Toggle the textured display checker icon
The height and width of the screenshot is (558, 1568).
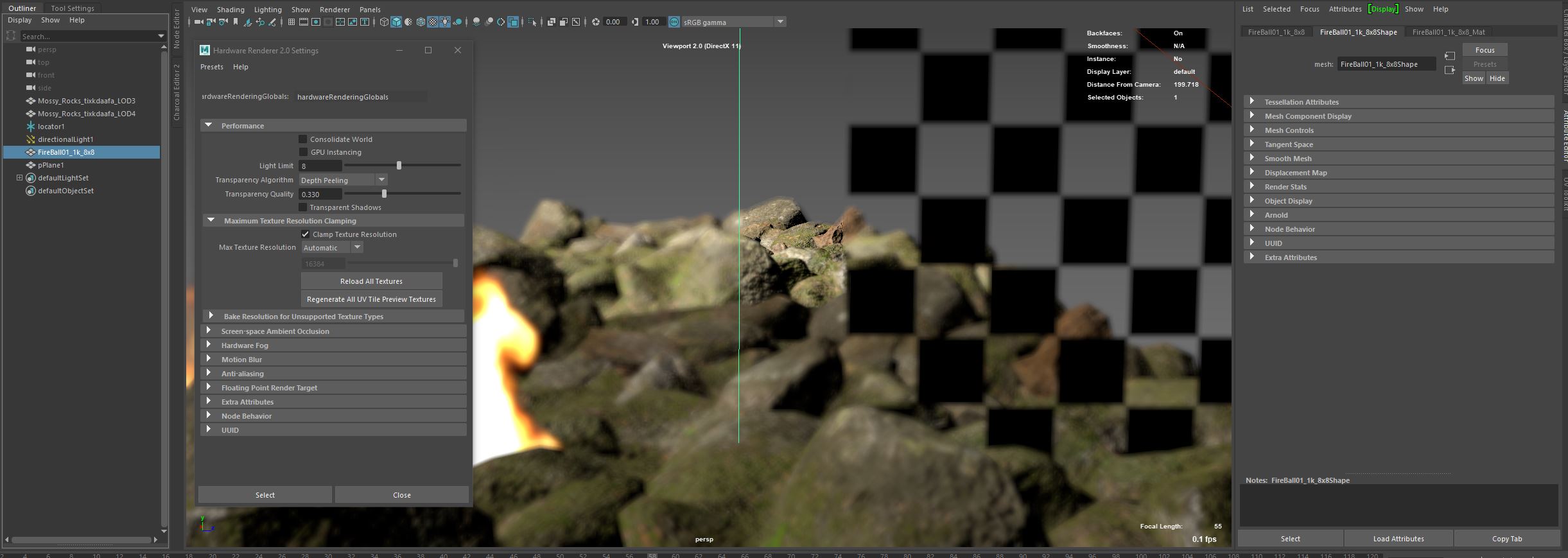pos(433,22)
